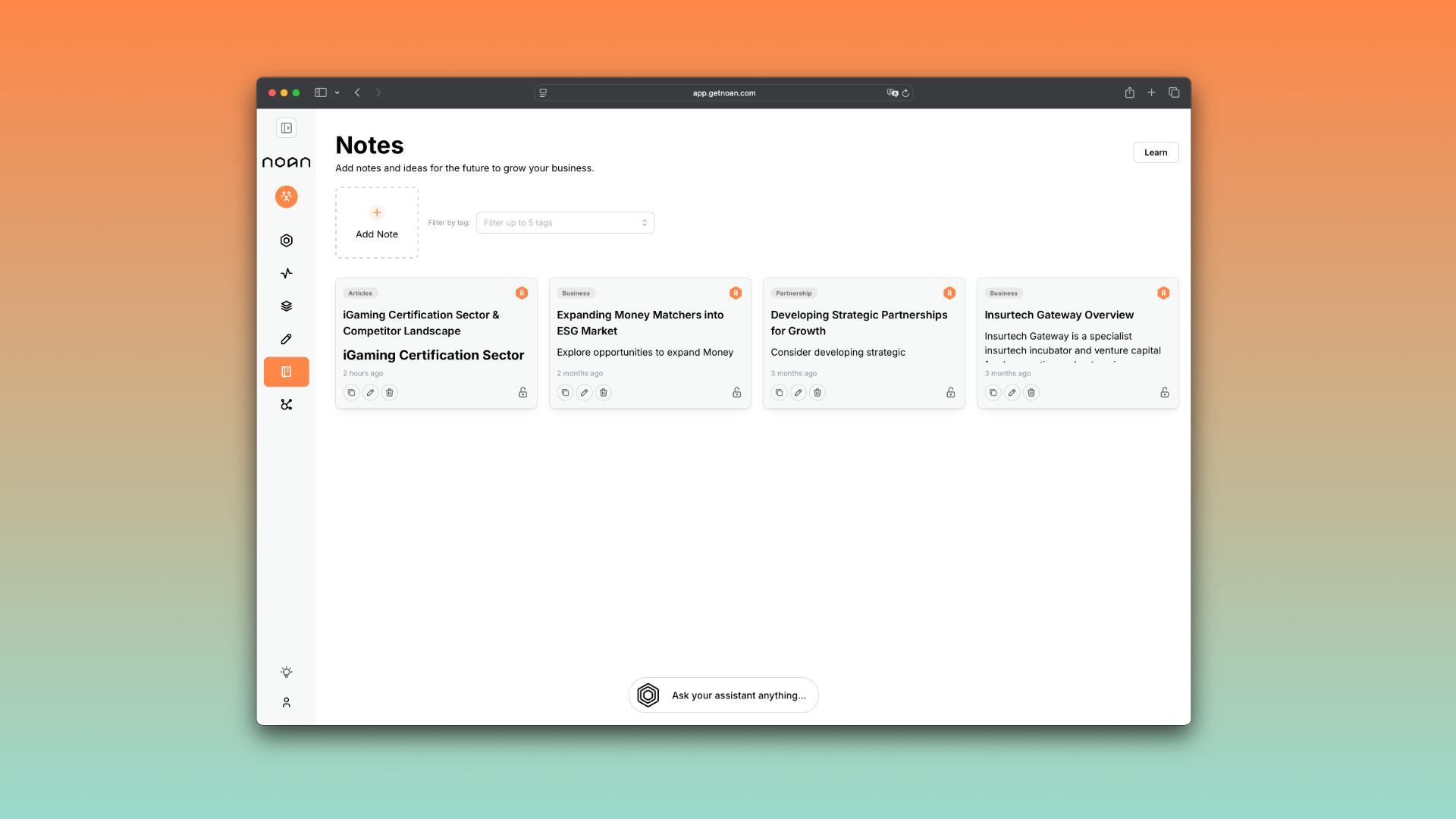The image size is (1456, 819).
Task: Click the Learn button
Action: pyautogui.click(x=1155, y=152)
